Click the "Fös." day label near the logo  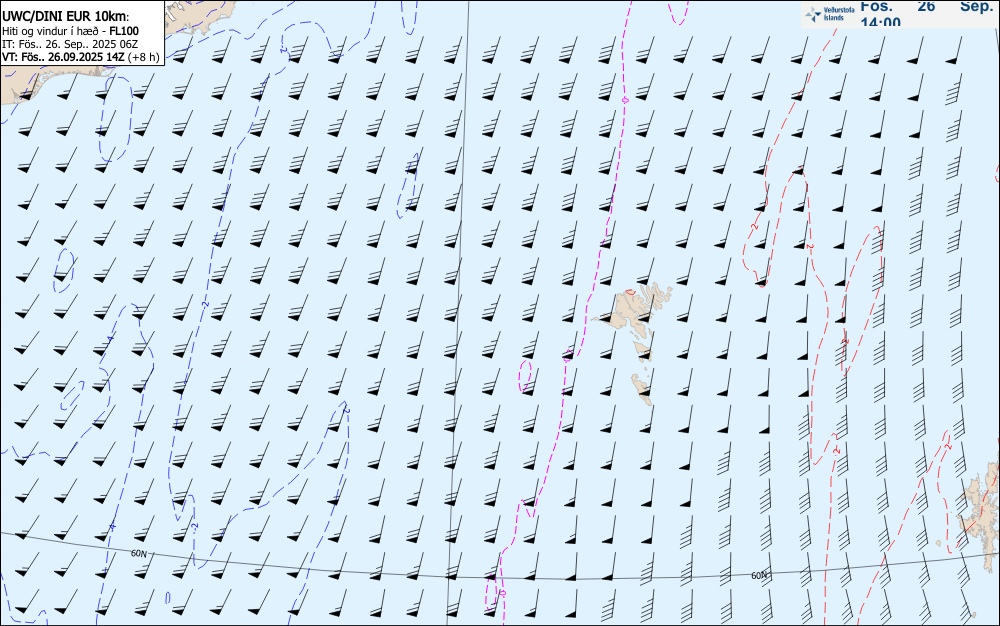coord(877,6)
